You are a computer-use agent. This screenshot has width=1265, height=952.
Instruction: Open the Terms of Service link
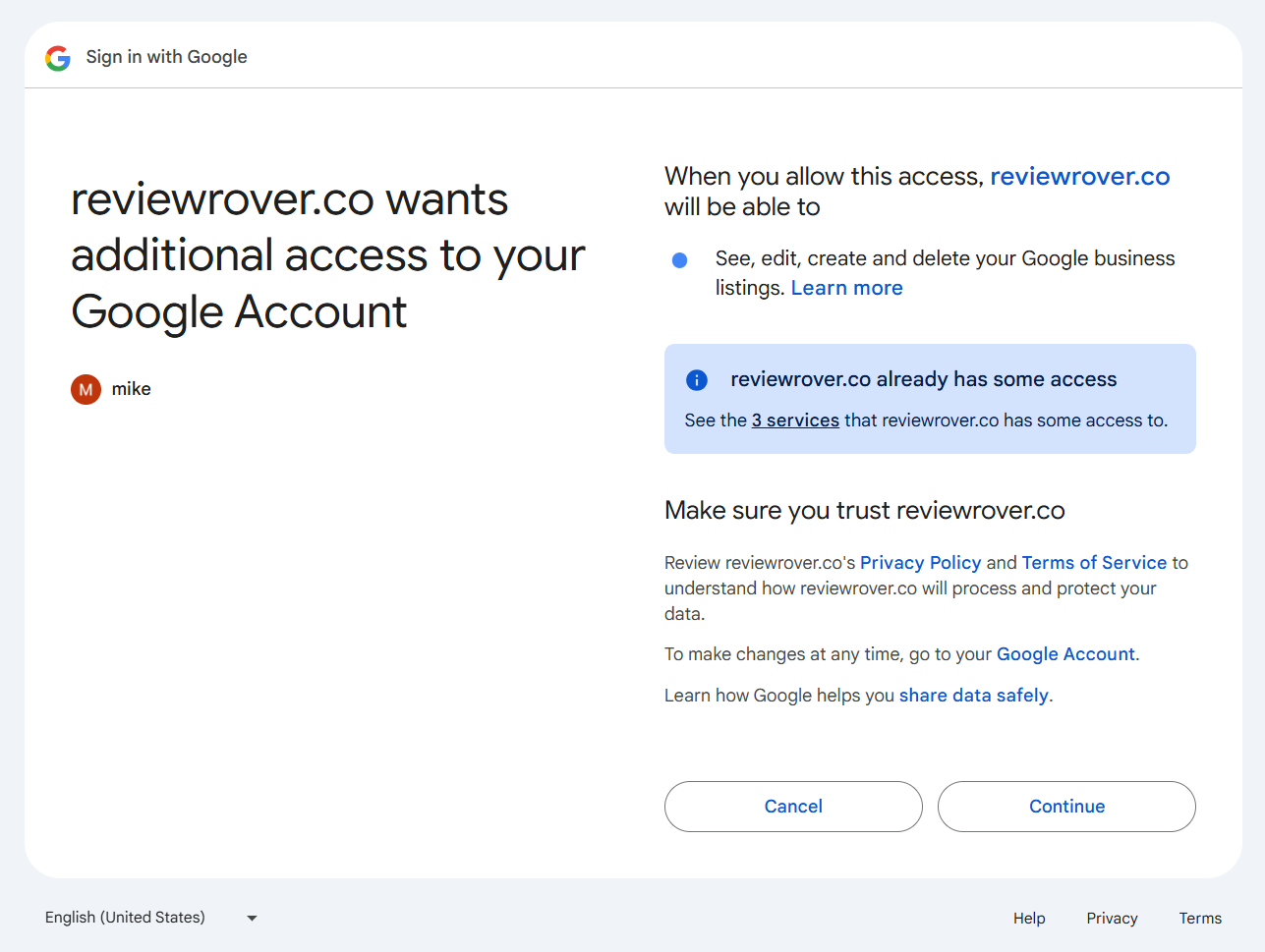point(1094,563)
